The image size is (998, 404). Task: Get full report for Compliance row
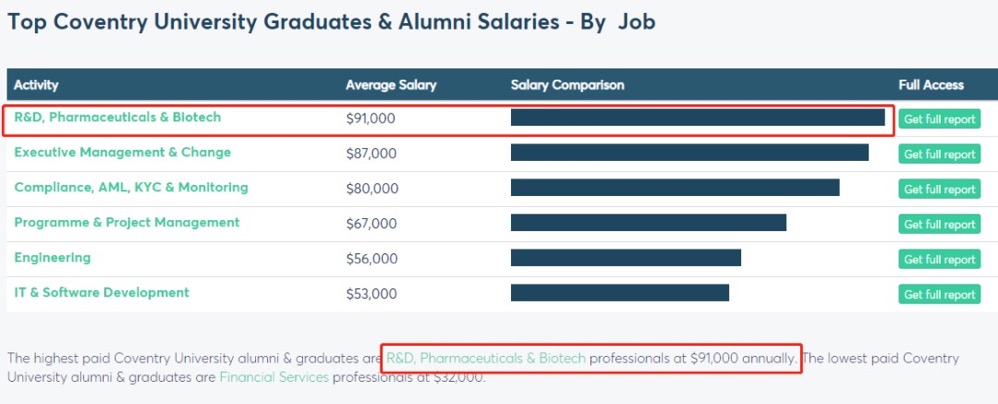939,189
